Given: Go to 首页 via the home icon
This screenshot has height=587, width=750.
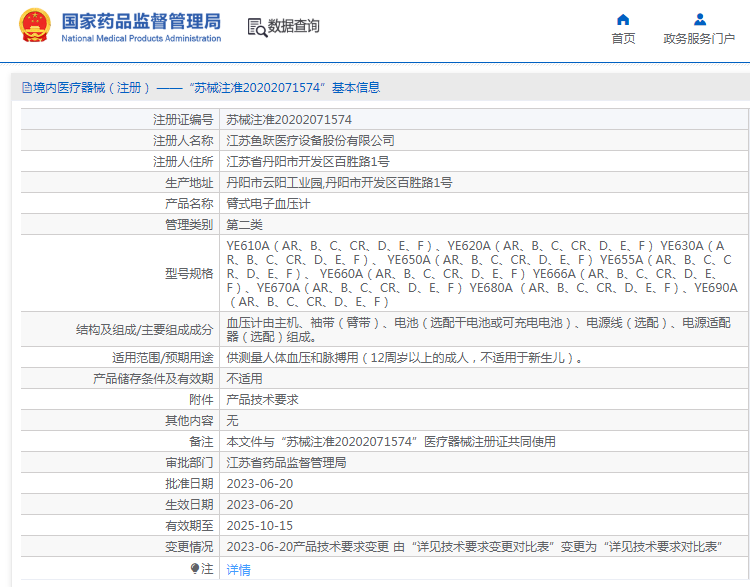Looking at the screenshot, I should point(623,20).
